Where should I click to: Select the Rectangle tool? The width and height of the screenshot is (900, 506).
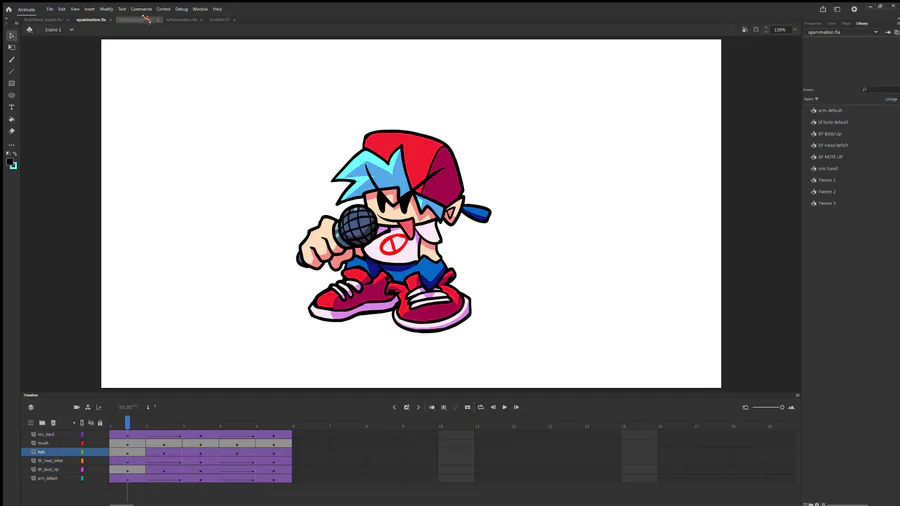tap(11, 84)
